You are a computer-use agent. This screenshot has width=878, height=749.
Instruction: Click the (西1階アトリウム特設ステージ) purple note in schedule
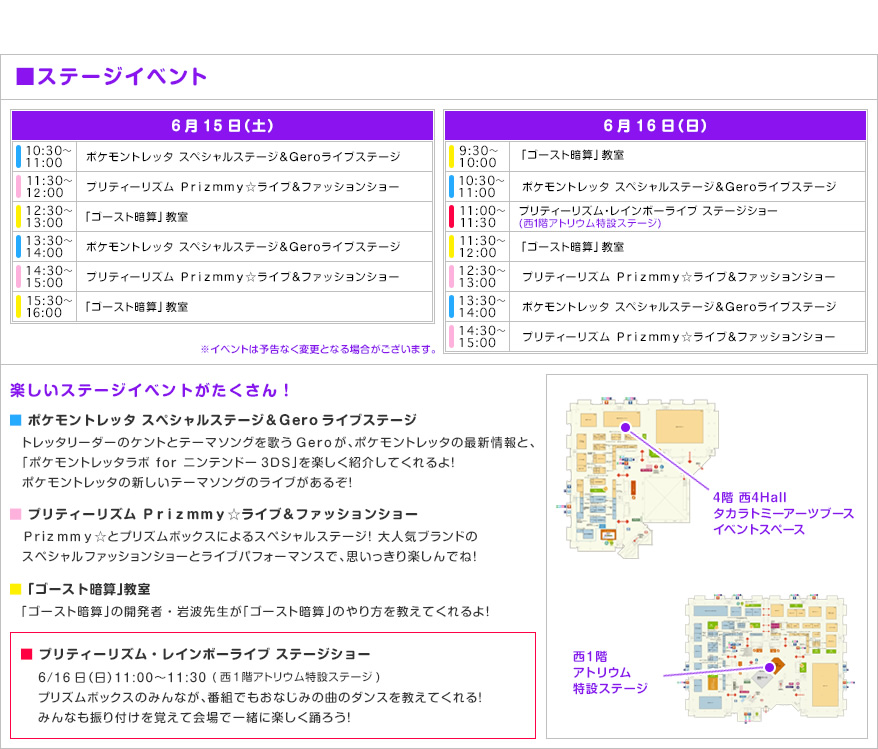590,224
